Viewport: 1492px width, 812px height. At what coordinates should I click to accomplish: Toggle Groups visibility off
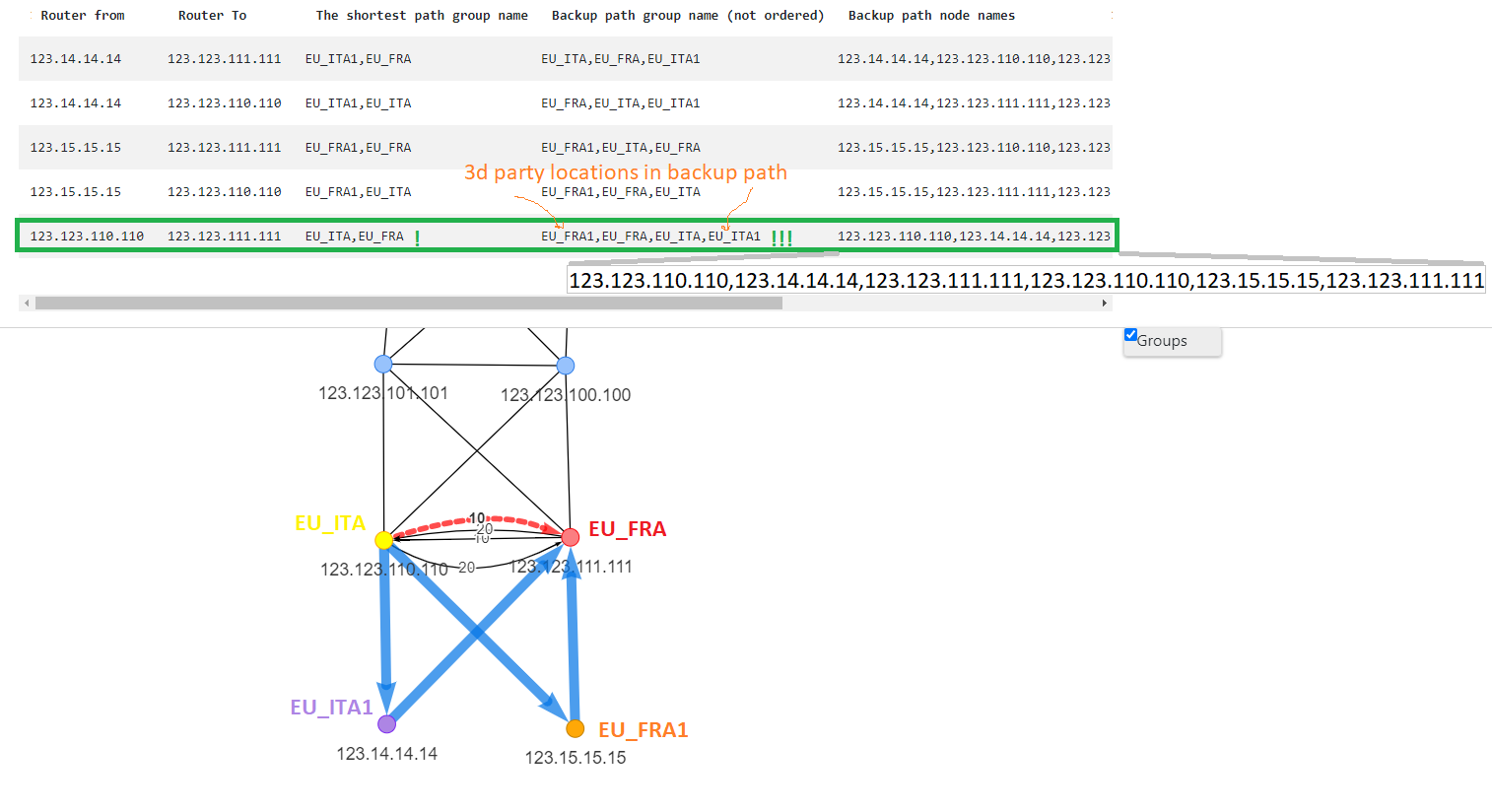[x=1130, y=334]
